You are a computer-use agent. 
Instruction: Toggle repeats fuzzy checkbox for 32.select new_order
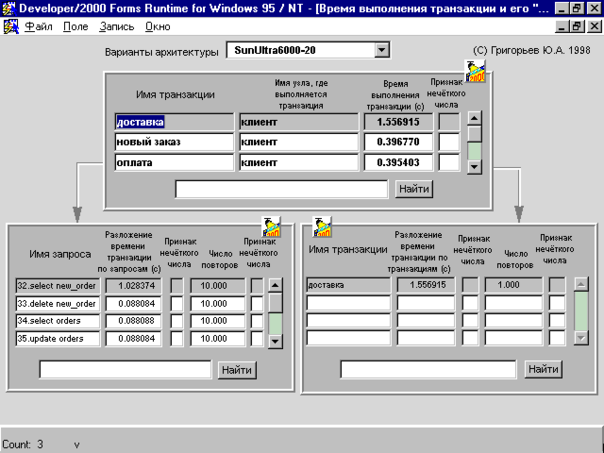(x=257, y=286)
